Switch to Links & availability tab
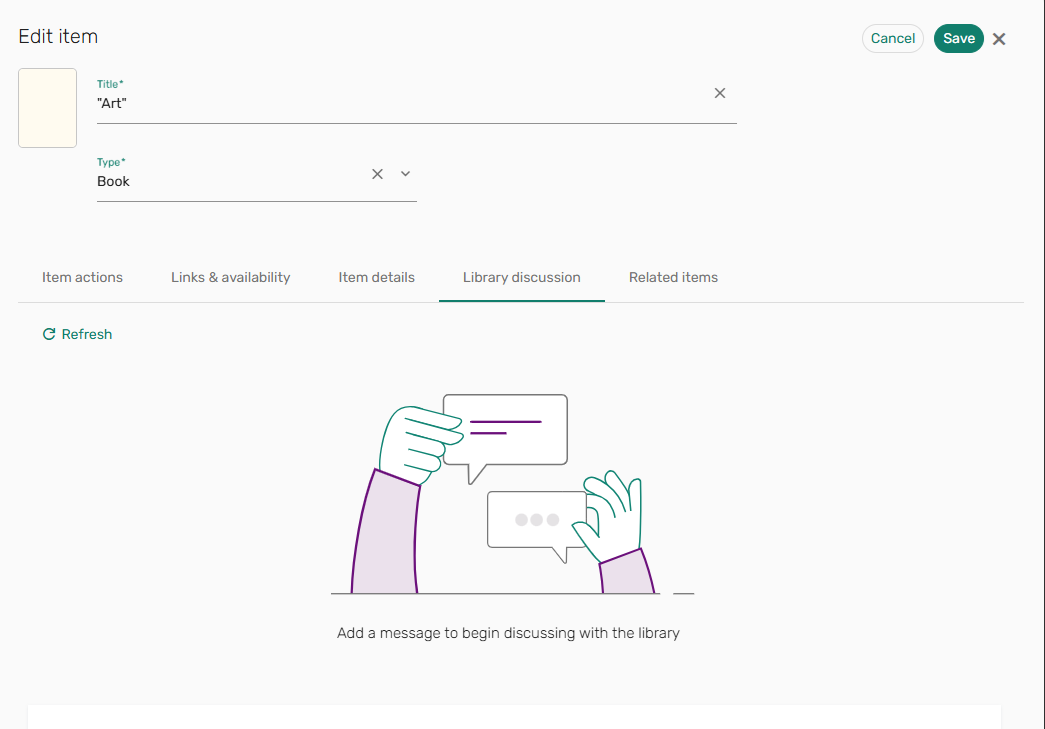 point(231,277)
